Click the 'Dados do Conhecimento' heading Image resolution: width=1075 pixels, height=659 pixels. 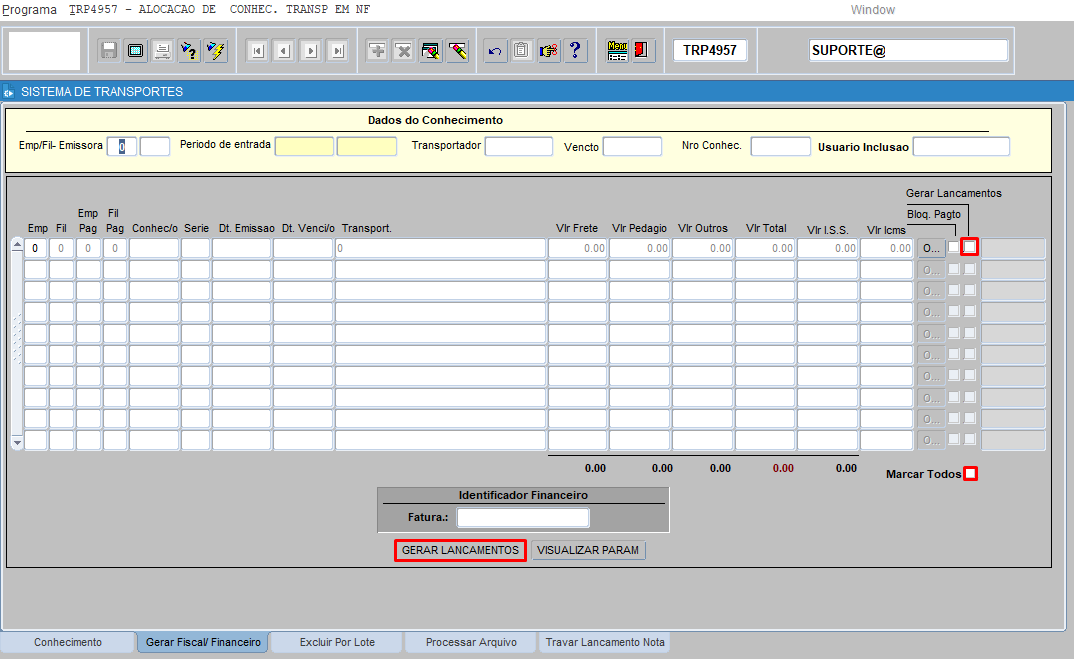(435, 120)
